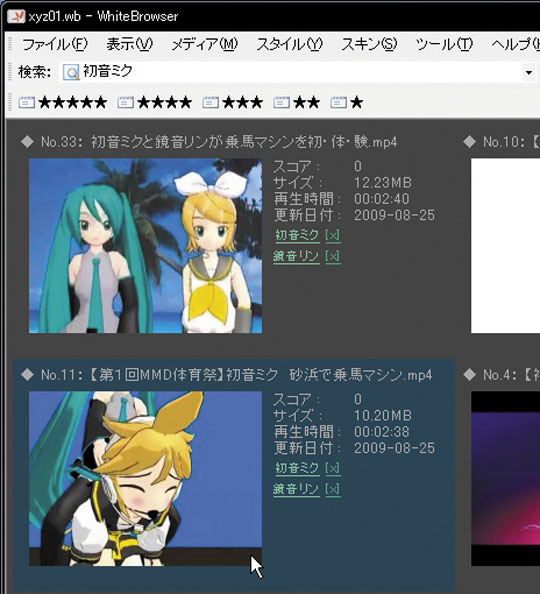Select the one-star bookmark filter
The image size is (540, 594).
click(347, 102)
